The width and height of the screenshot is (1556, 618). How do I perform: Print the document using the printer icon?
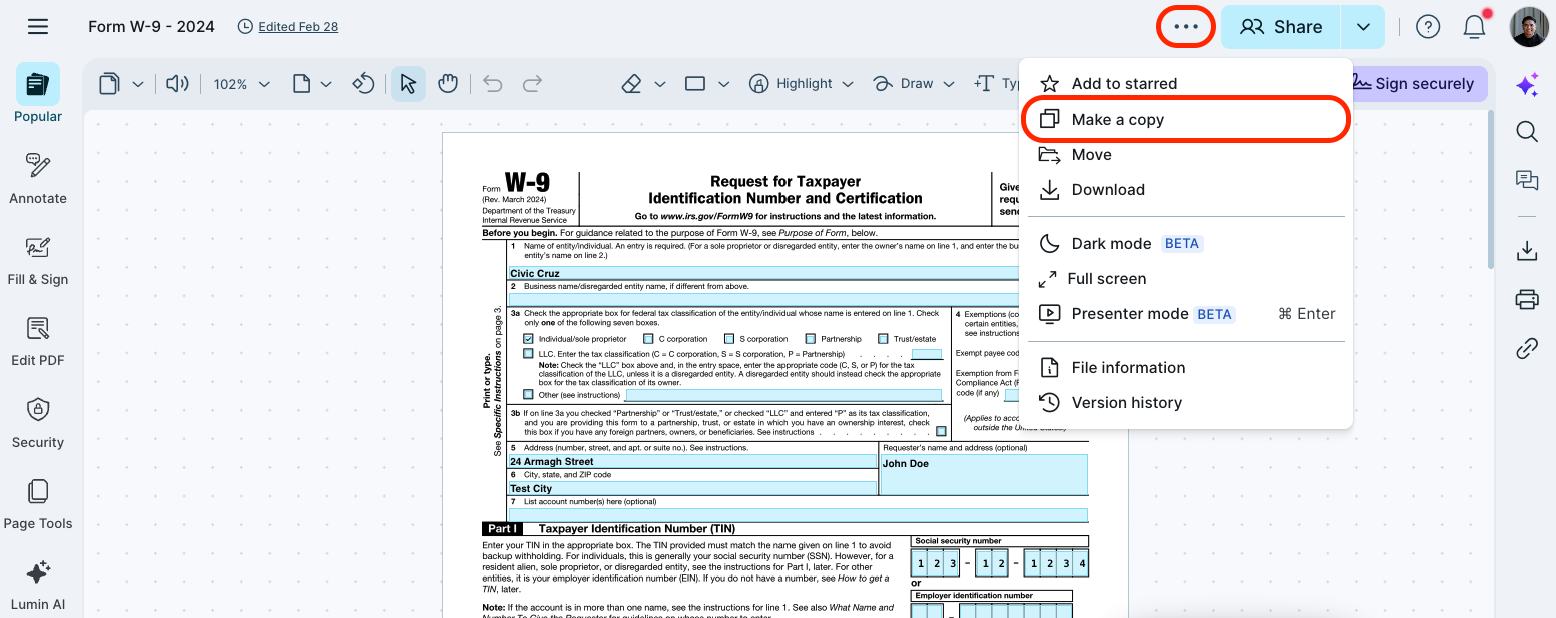pos(1527,299)
